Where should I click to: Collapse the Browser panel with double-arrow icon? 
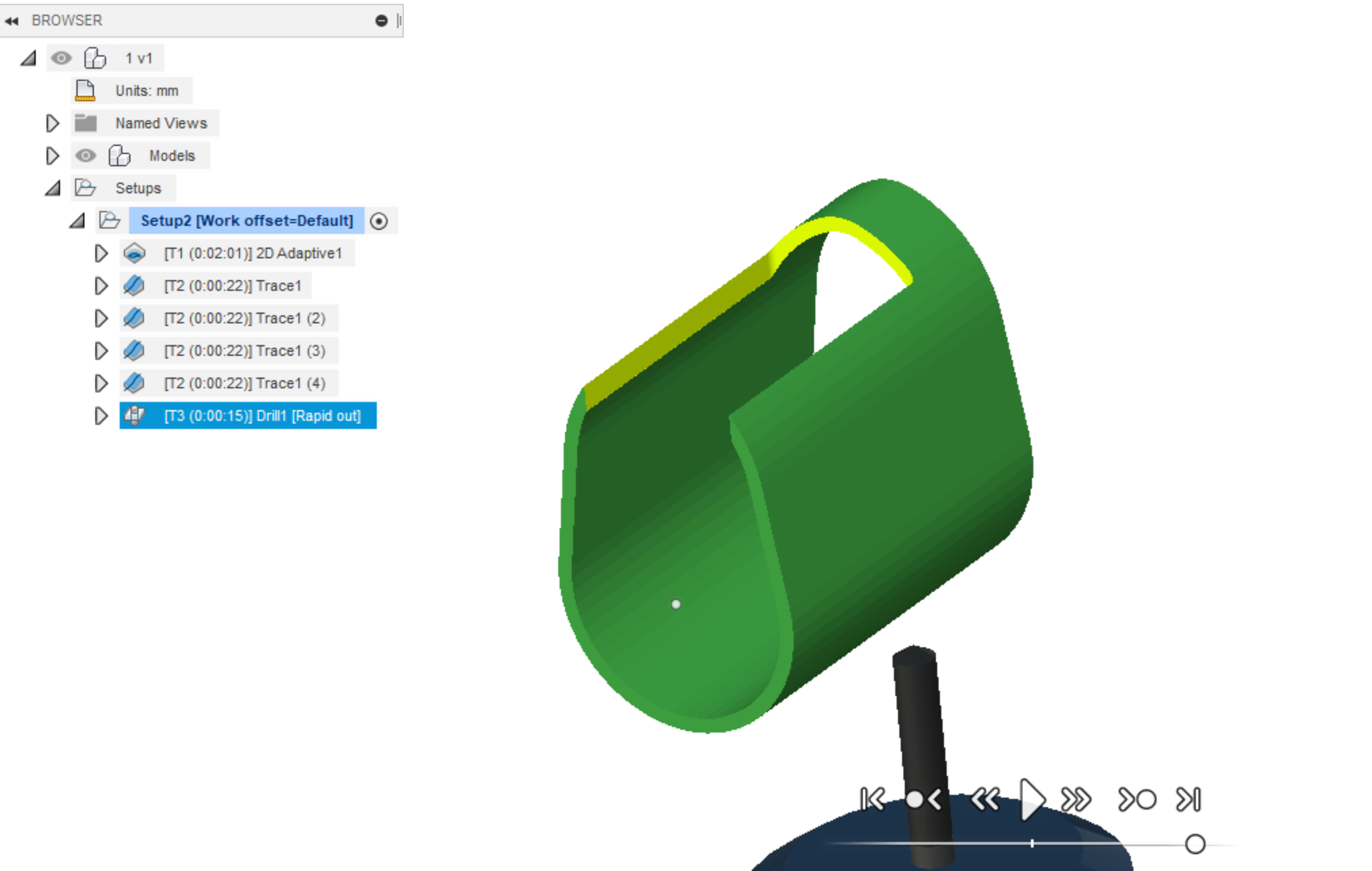tap(11, 21)
